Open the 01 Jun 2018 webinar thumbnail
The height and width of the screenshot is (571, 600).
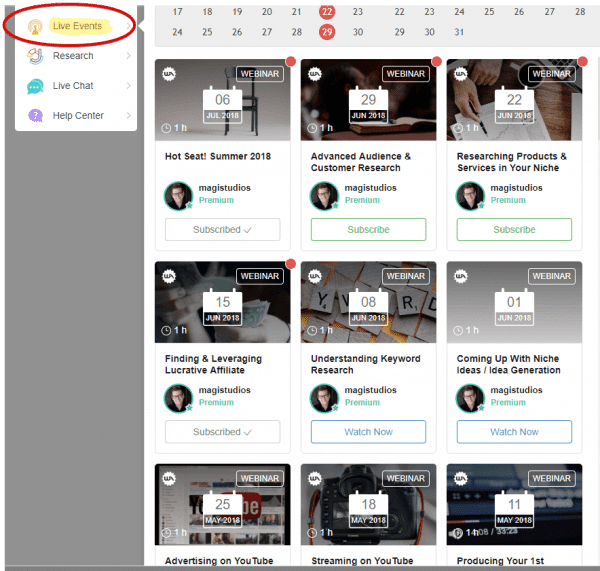pos(514,302)
